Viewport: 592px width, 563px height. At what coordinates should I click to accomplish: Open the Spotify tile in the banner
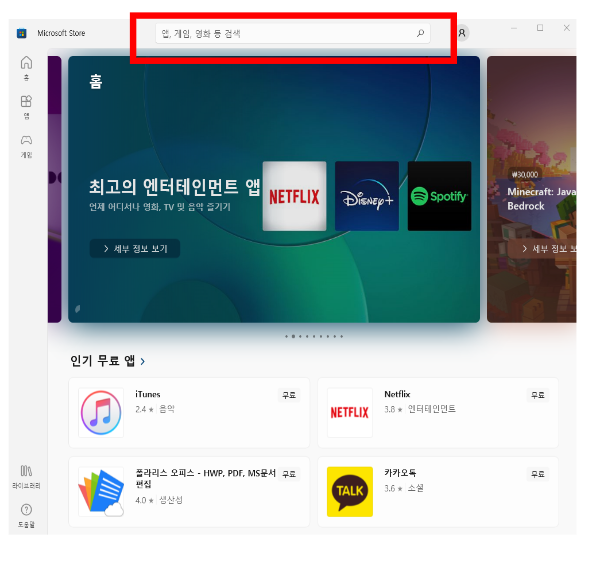pos(439,196)
